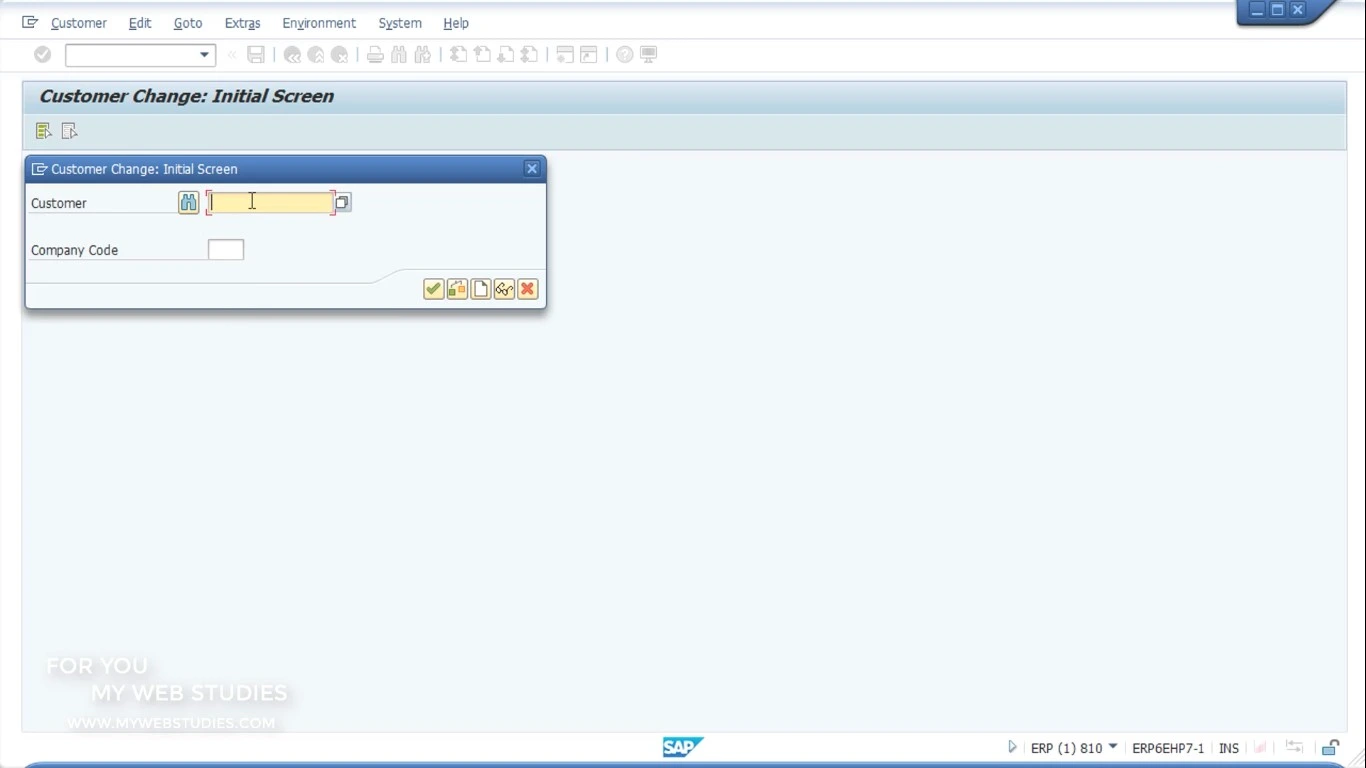
Task: Click the Last Page toolbar icon
Action: pos(530,55)
